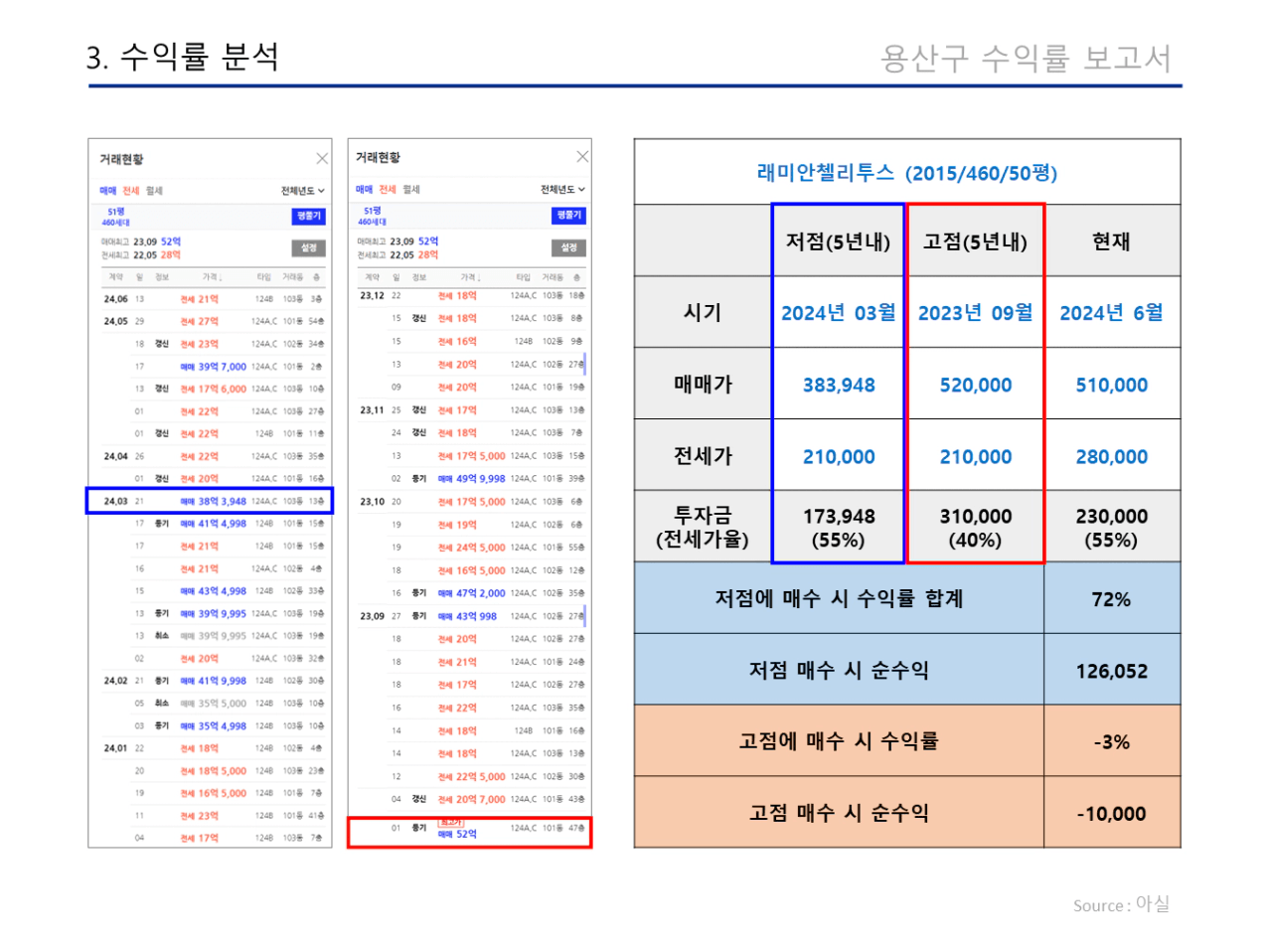This screenshot has height=952, width=1269.
Task: Click the 2024년 03월 cell
Action: coord(839,313)
